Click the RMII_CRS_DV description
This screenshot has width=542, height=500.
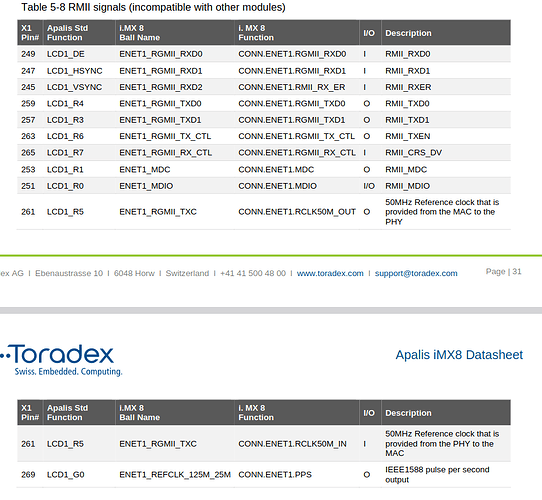pos(413,152)
